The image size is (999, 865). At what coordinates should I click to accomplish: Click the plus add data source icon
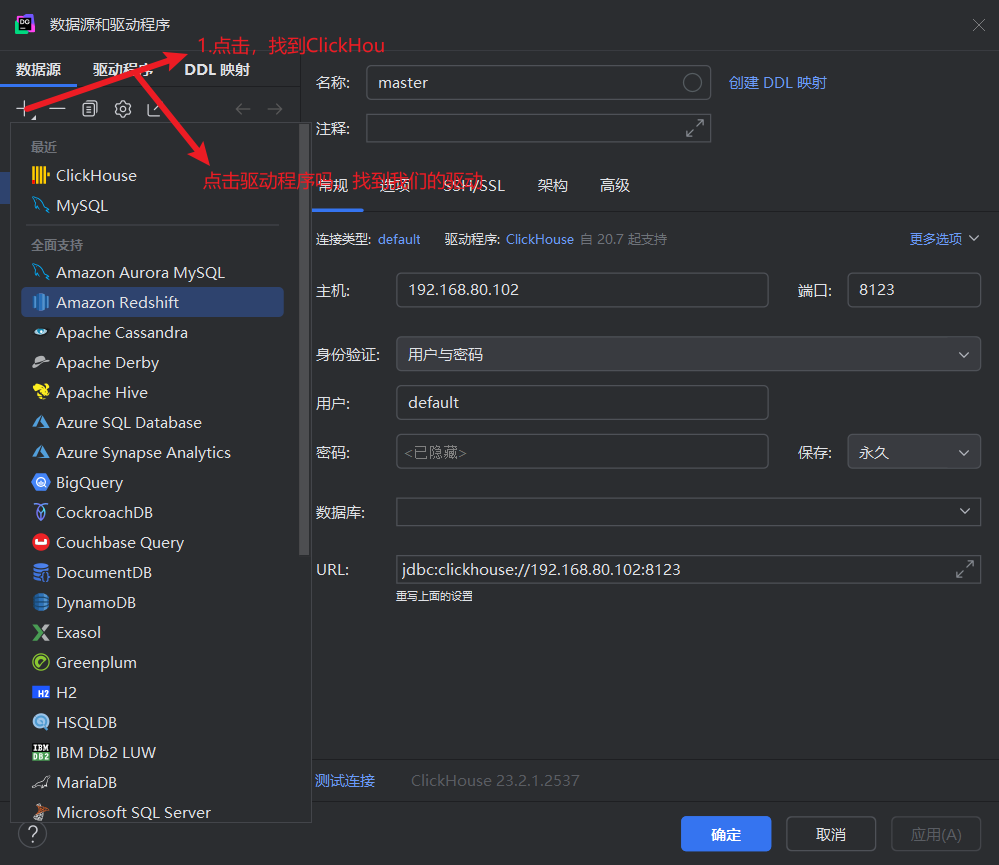tap(24, 109)
